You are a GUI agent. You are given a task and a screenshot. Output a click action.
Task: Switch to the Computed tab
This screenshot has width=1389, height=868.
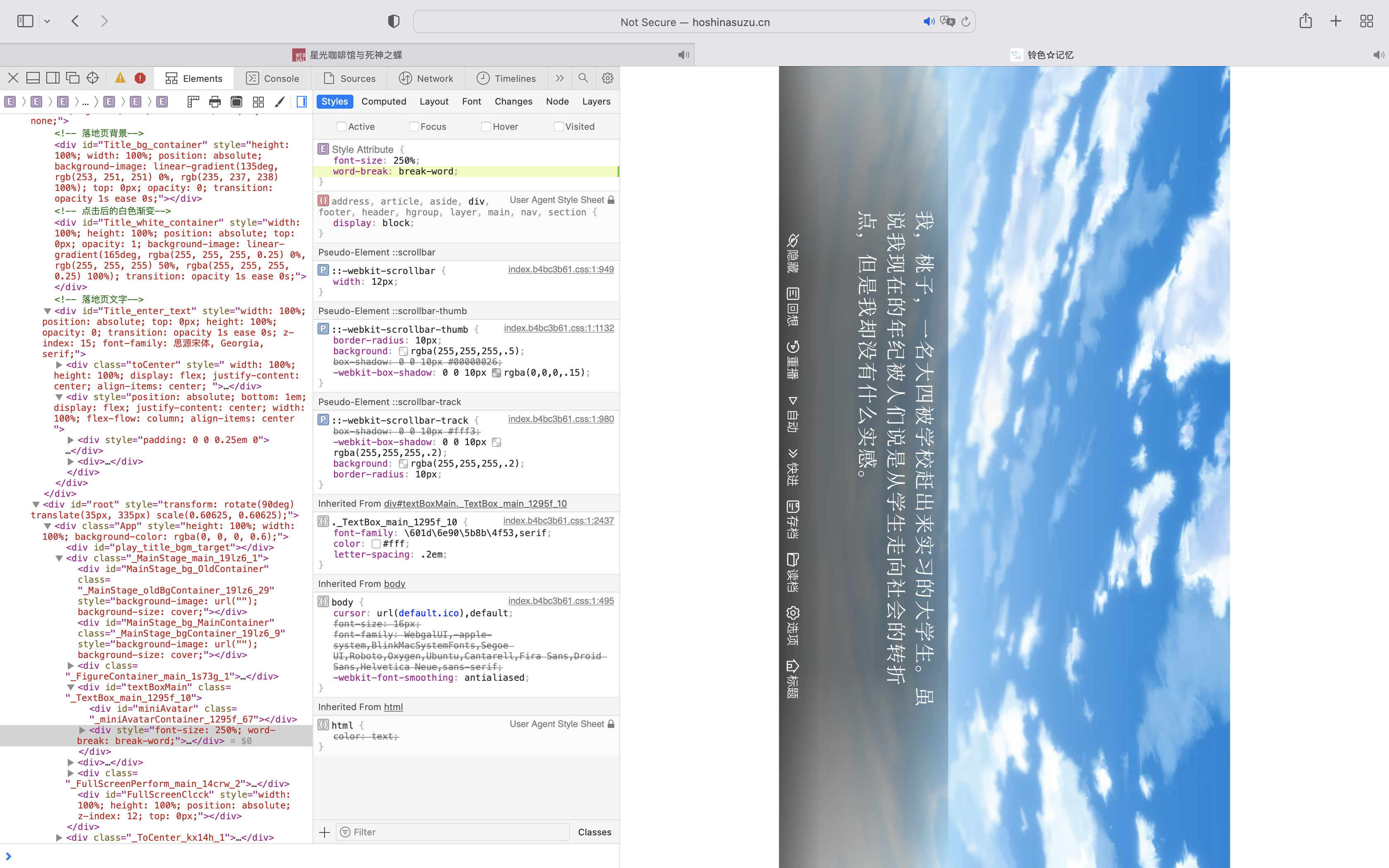383,101
